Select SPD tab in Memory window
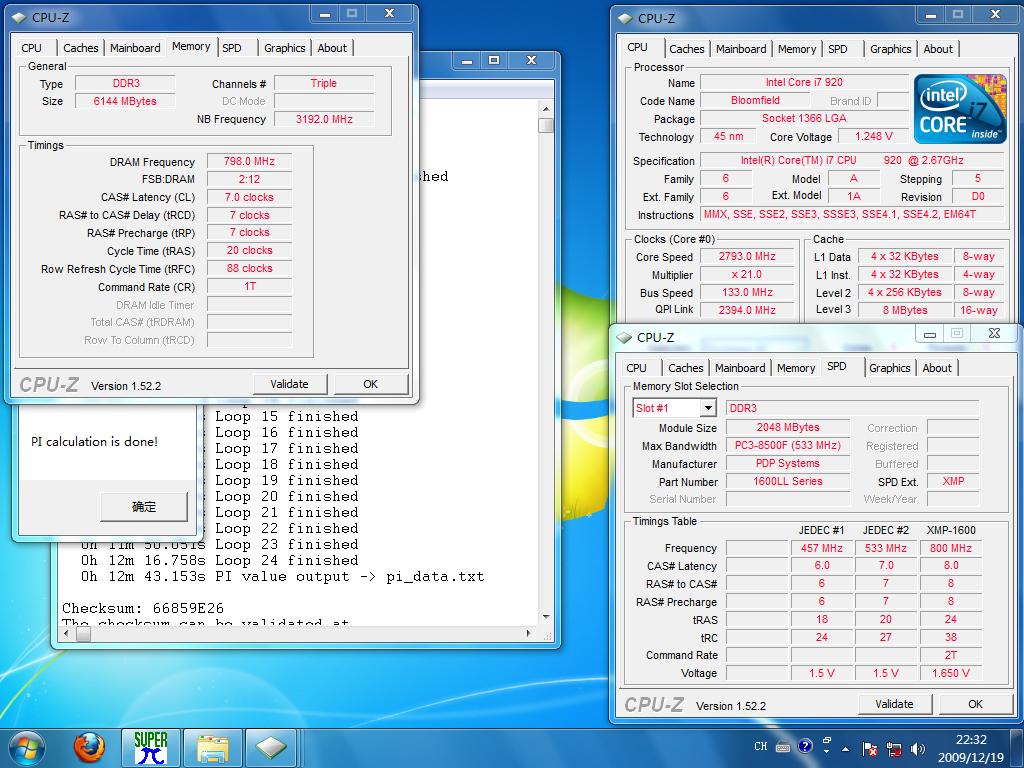 pos(232,48)
